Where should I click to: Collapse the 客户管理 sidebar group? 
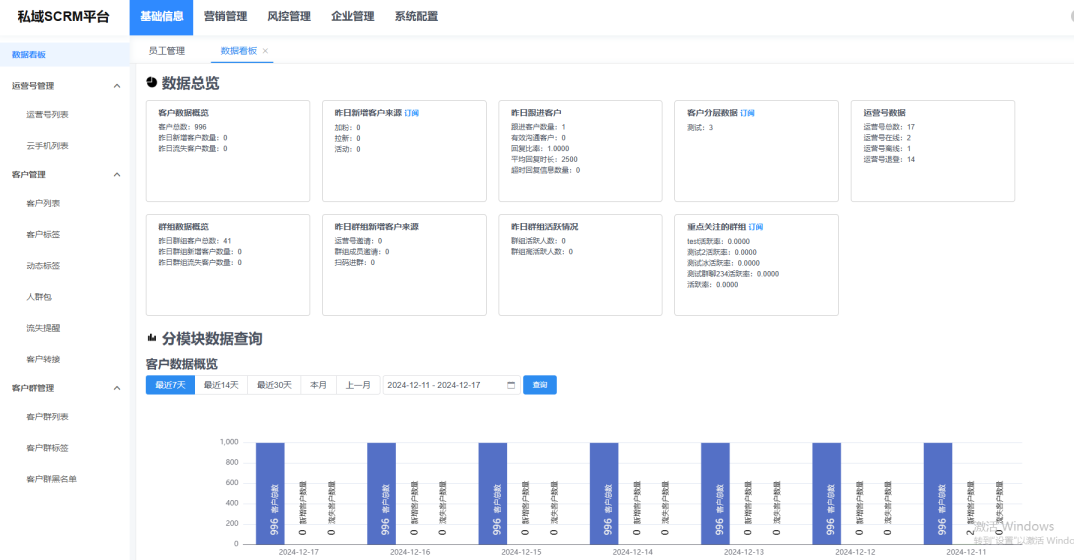(117, 175)
